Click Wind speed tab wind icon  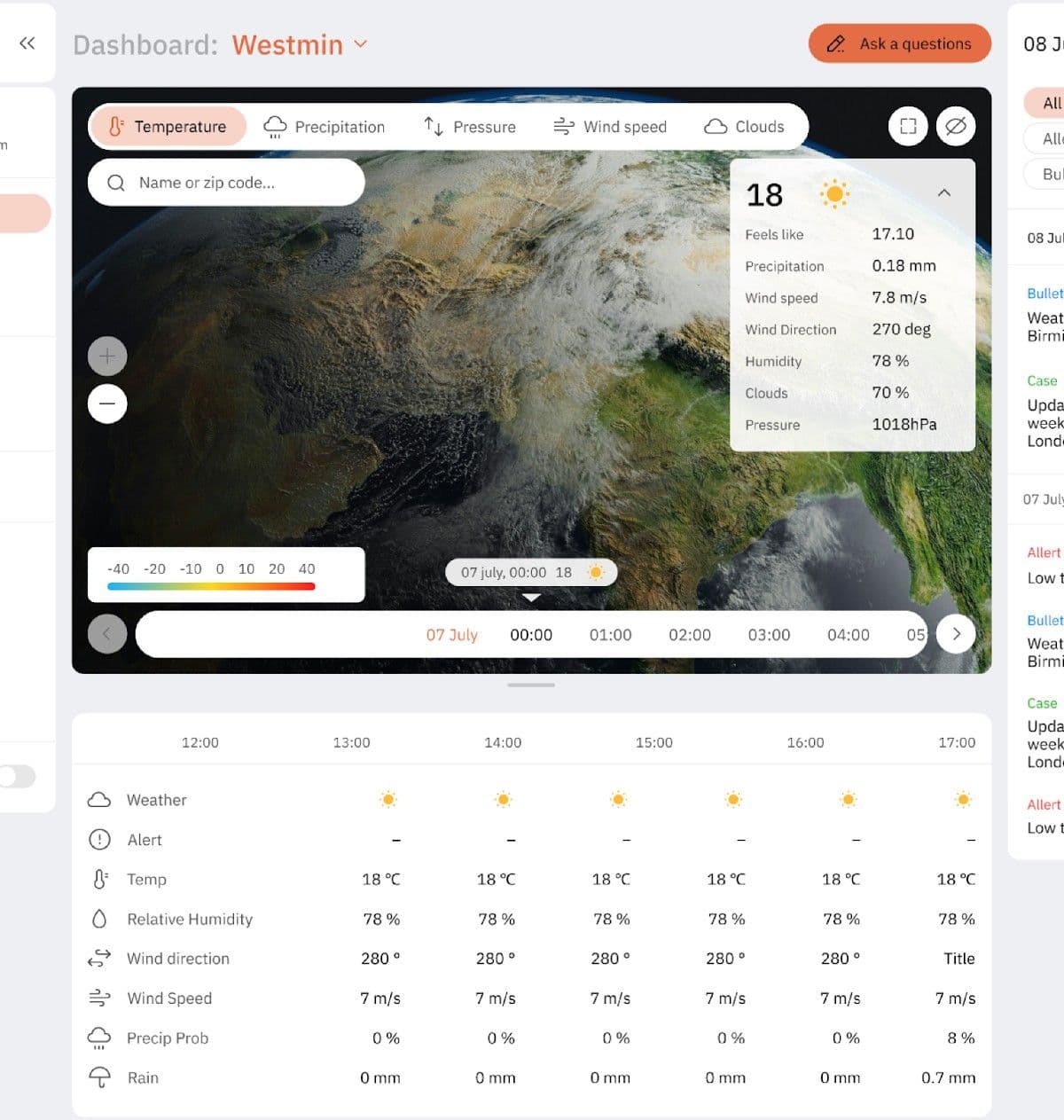[564, 127]
